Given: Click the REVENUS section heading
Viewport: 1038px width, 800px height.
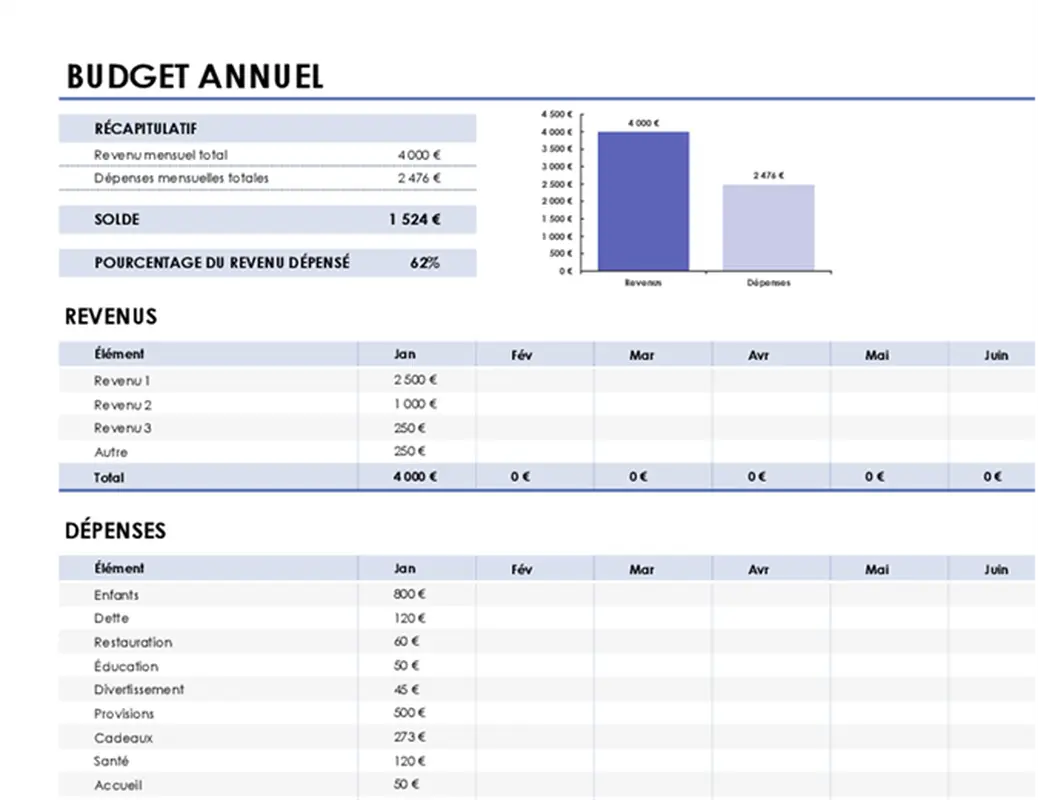Looking at the screenshot, I should click(110, 317).
